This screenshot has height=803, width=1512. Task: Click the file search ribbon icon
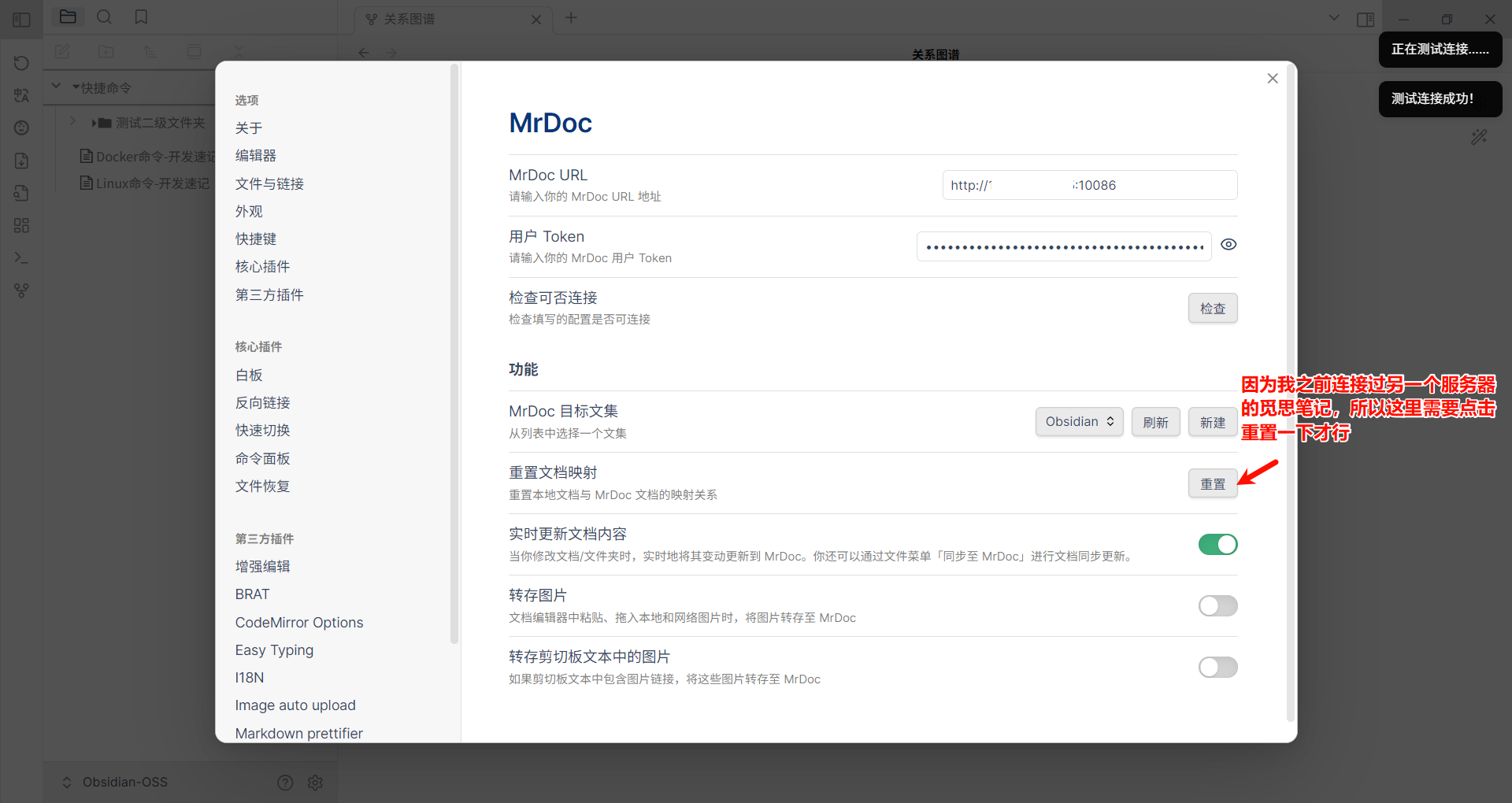click(21, 193)
